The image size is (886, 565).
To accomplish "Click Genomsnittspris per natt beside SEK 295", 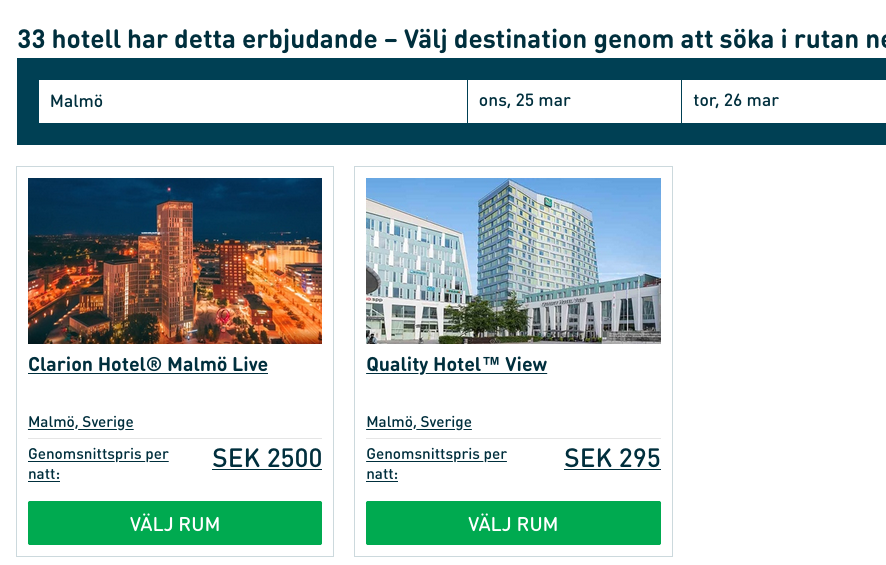I will pos(436,464).
